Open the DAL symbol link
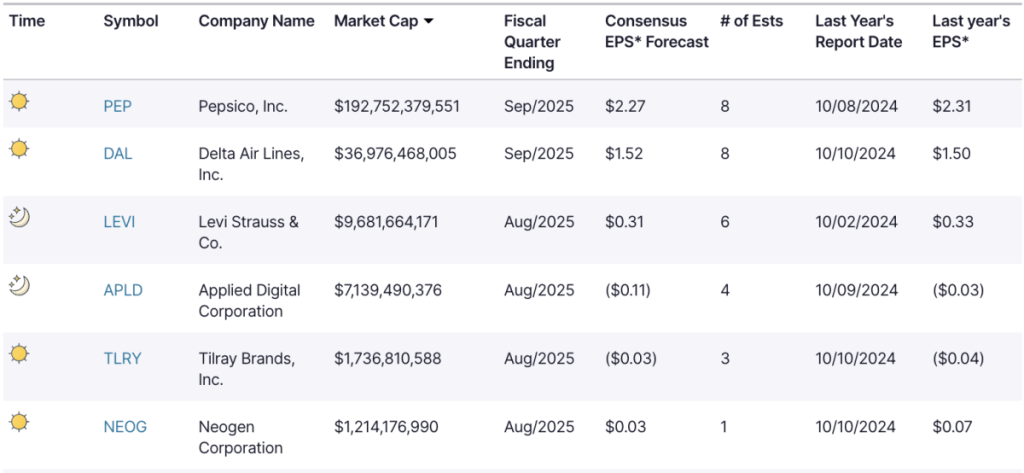The width and height of the screenshot is (1024, 473). pos(117,154)
